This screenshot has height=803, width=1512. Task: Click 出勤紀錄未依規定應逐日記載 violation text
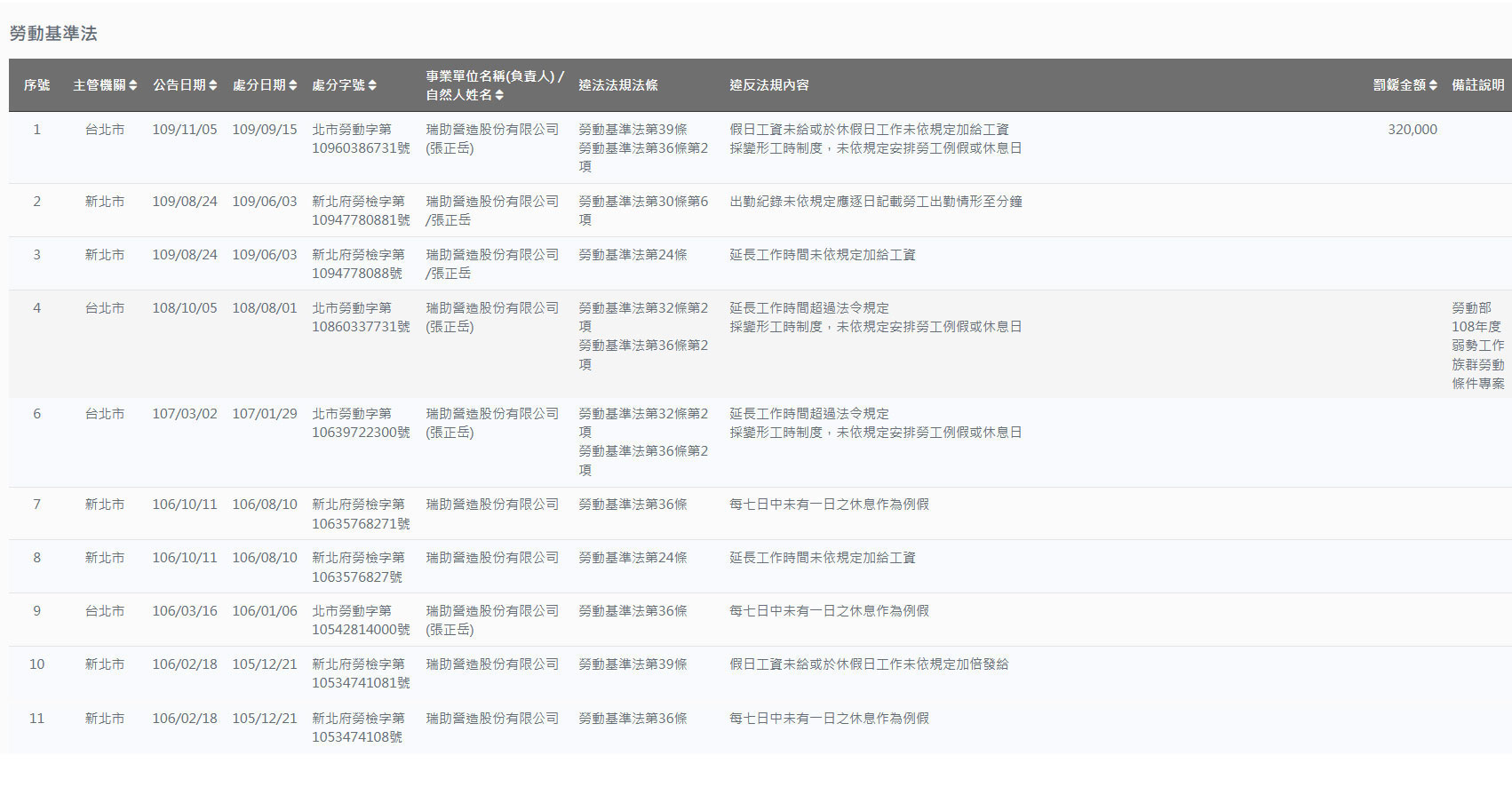tap(876, 202)
